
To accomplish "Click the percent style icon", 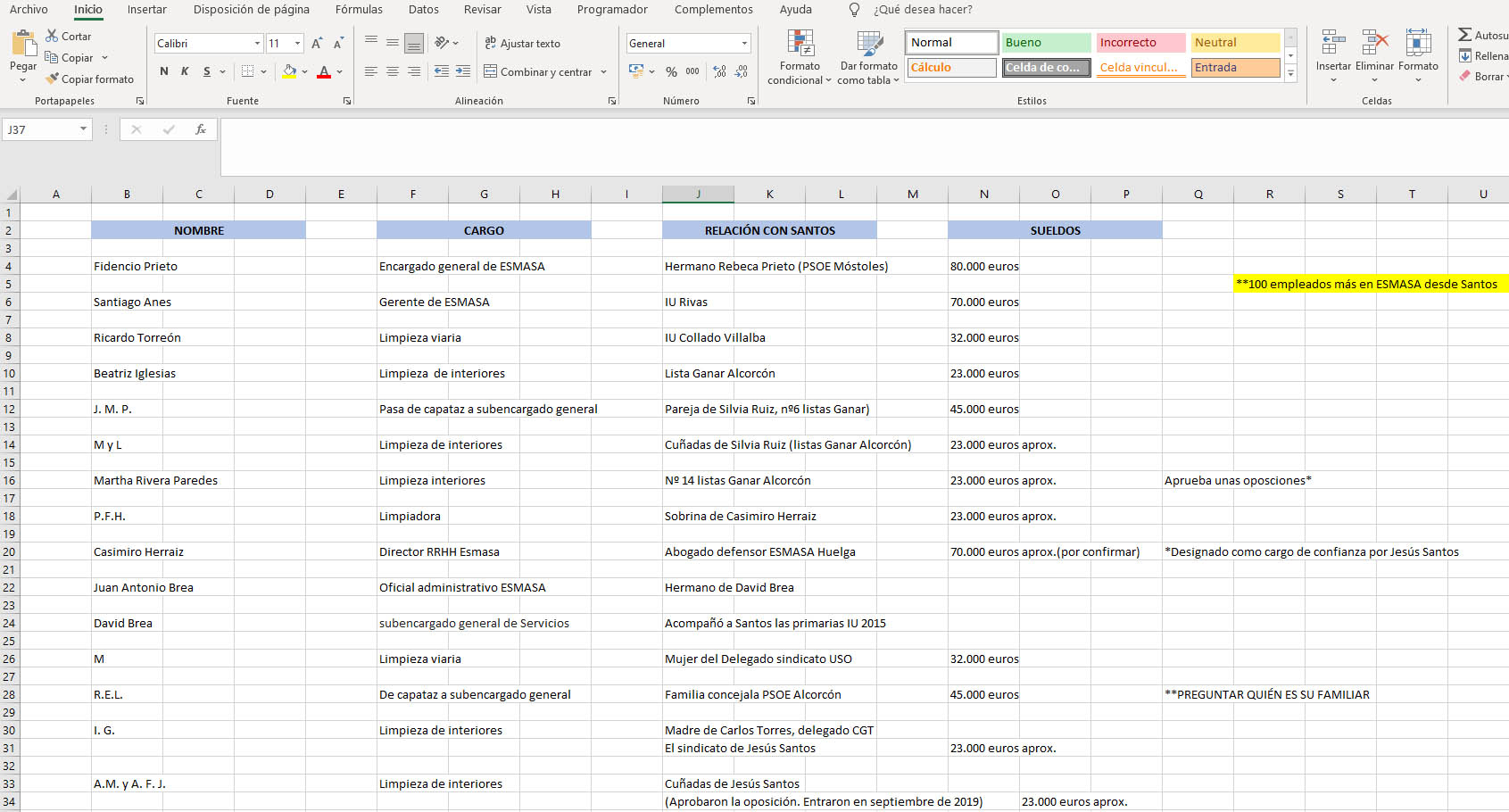I will 671,71.
